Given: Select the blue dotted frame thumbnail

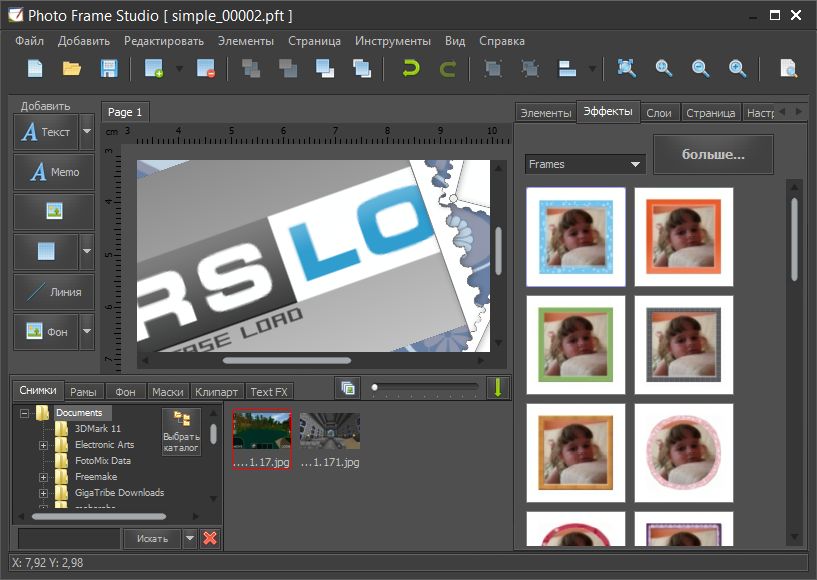Looking at the screenshot, I should [x=576, y=237].
